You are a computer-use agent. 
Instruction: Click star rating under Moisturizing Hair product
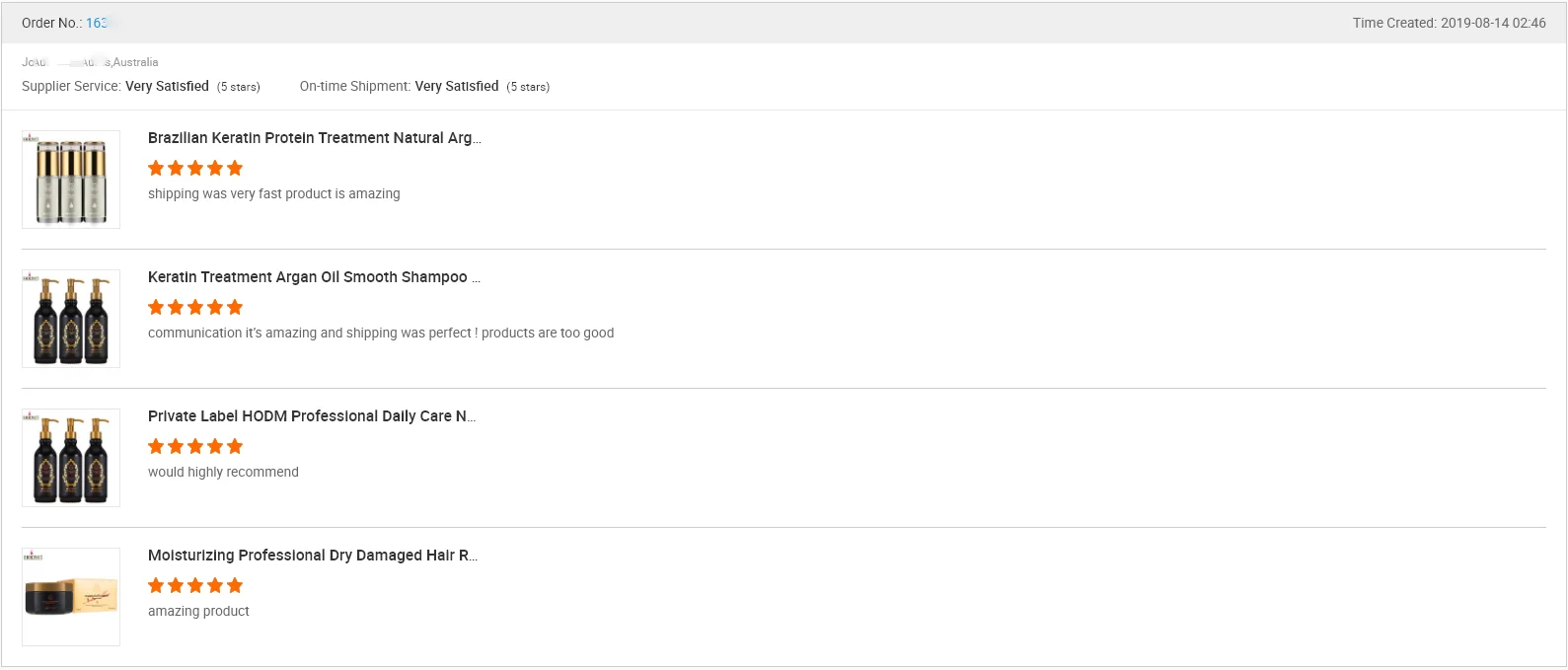[195, 585]
